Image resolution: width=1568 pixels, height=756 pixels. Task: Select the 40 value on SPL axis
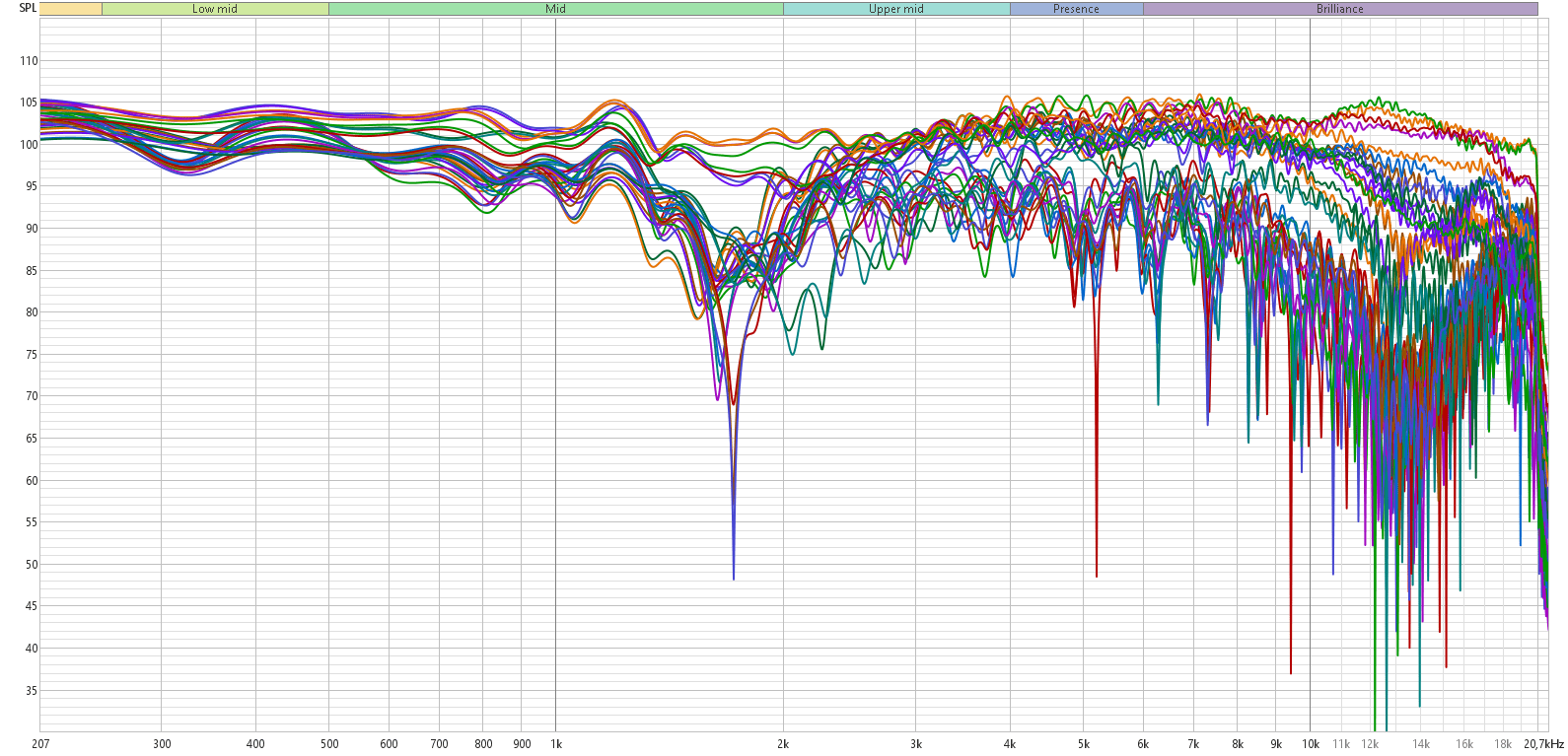32,649
